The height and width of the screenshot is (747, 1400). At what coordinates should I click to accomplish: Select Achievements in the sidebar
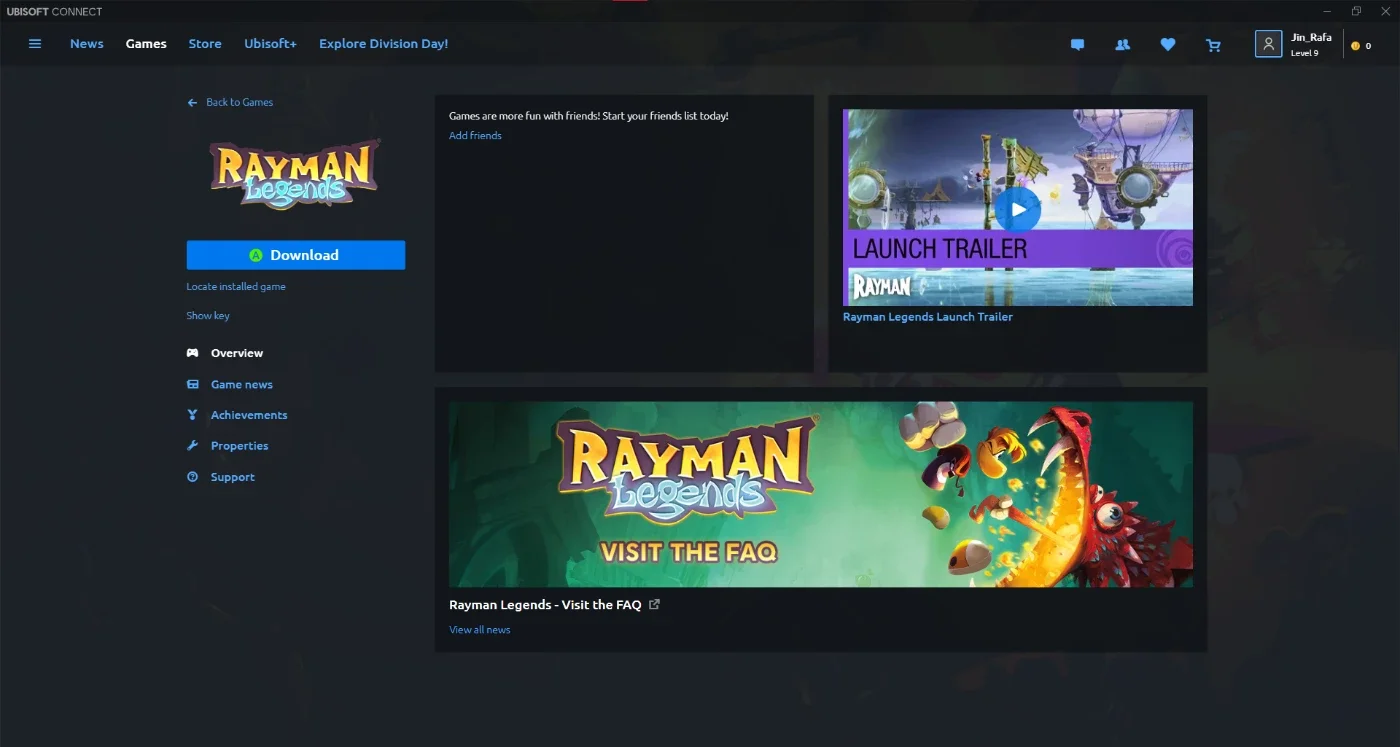coord(249,415)
